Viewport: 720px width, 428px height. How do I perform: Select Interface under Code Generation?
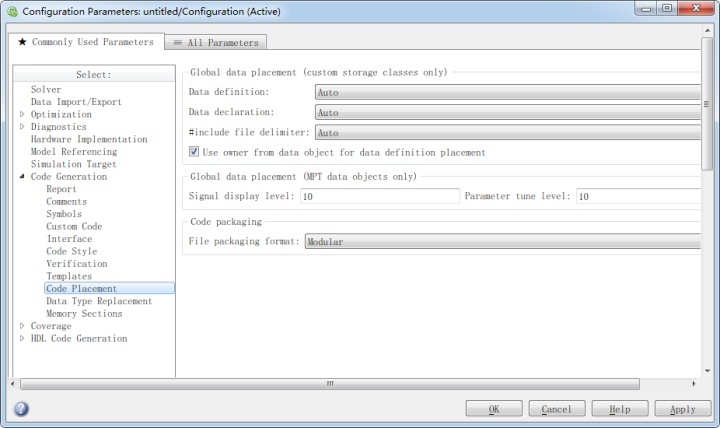pyautogui.click(x=69, y=238)
